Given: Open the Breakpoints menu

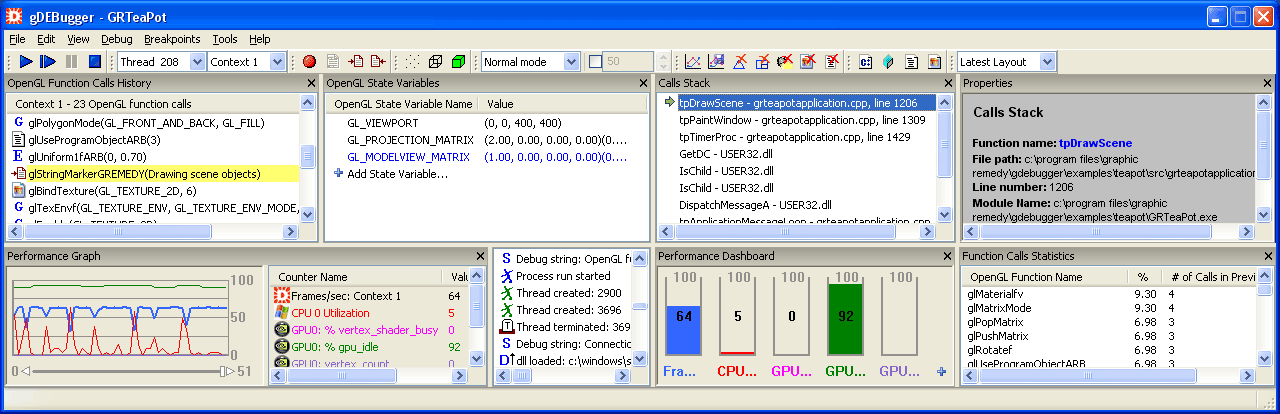Looking at the screenshot, I should coord(172,39).
